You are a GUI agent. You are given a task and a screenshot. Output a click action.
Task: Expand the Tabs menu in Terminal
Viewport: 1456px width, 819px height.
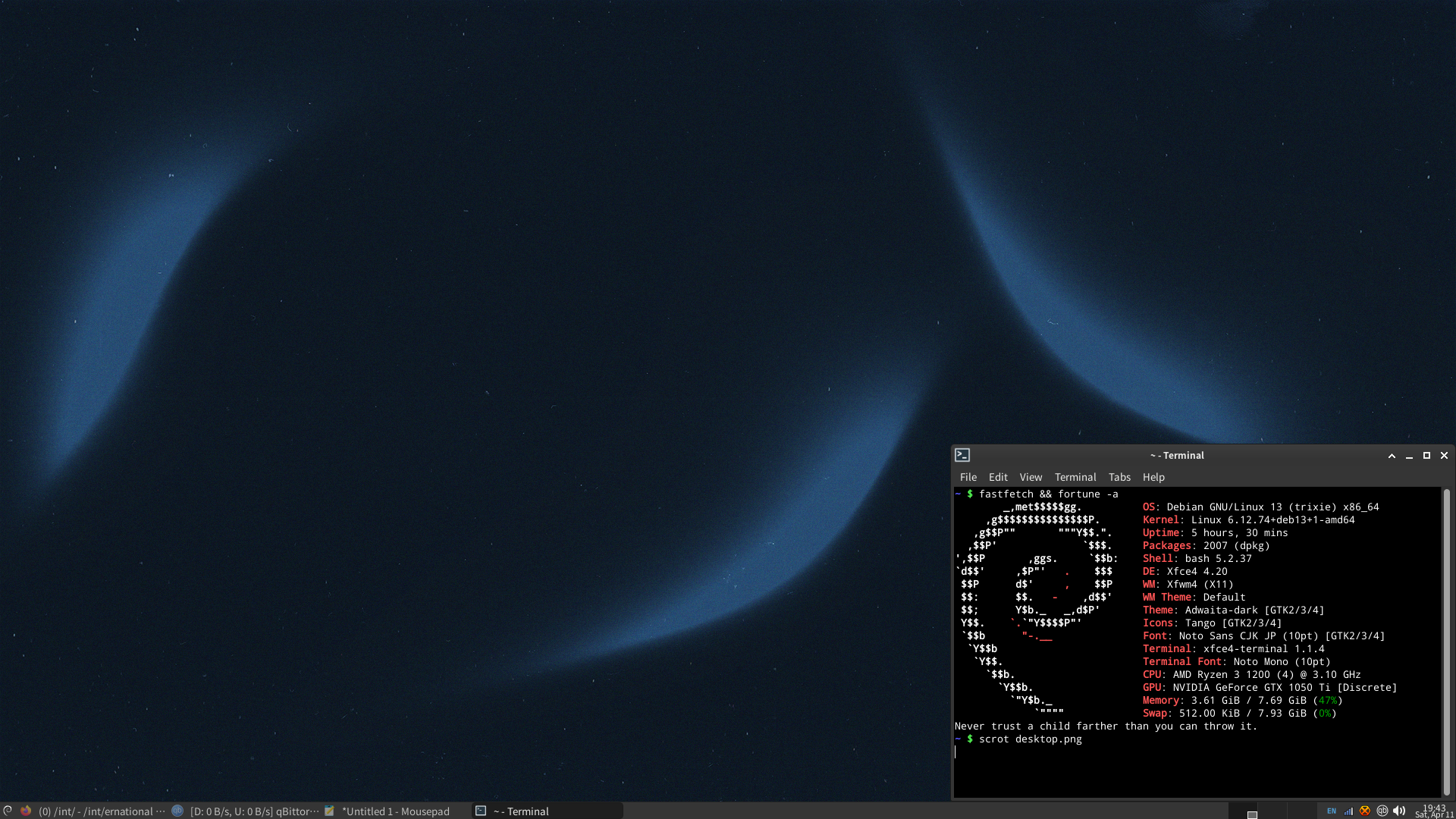pos(1119,477)
